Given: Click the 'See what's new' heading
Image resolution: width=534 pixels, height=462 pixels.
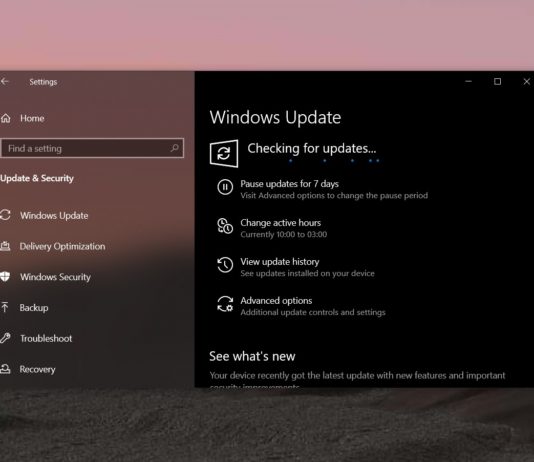Looking at the screenshot, I should pos(252,356).
